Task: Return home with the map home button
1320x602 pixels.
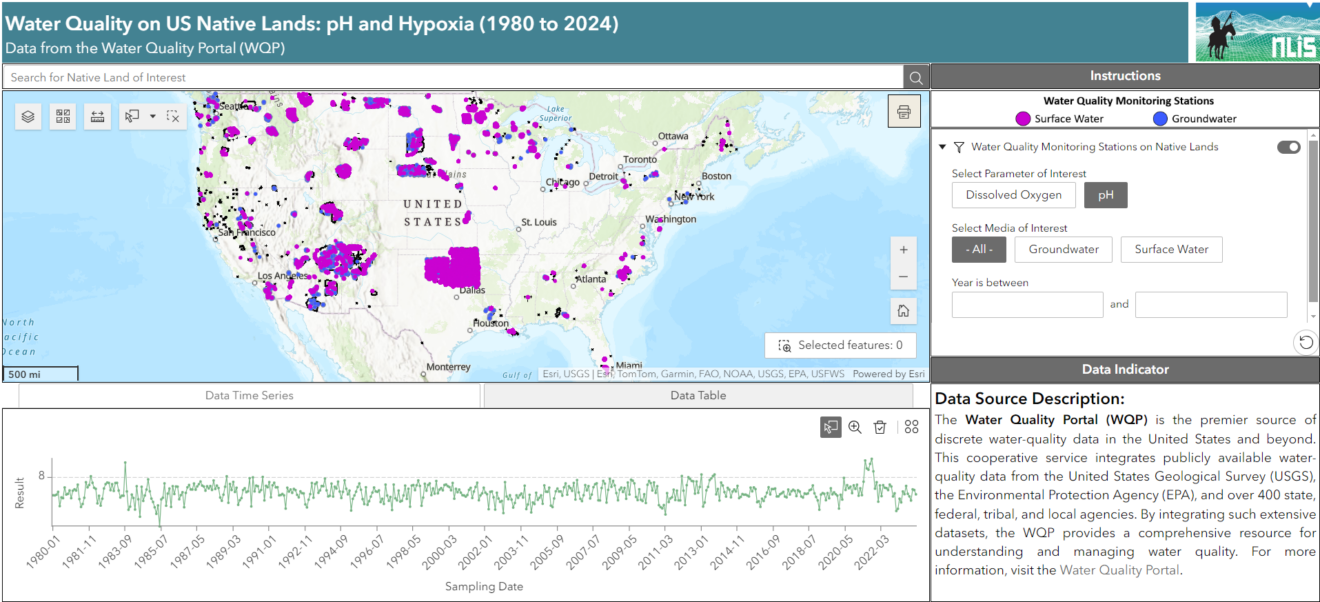Action: tap(903, 310)
